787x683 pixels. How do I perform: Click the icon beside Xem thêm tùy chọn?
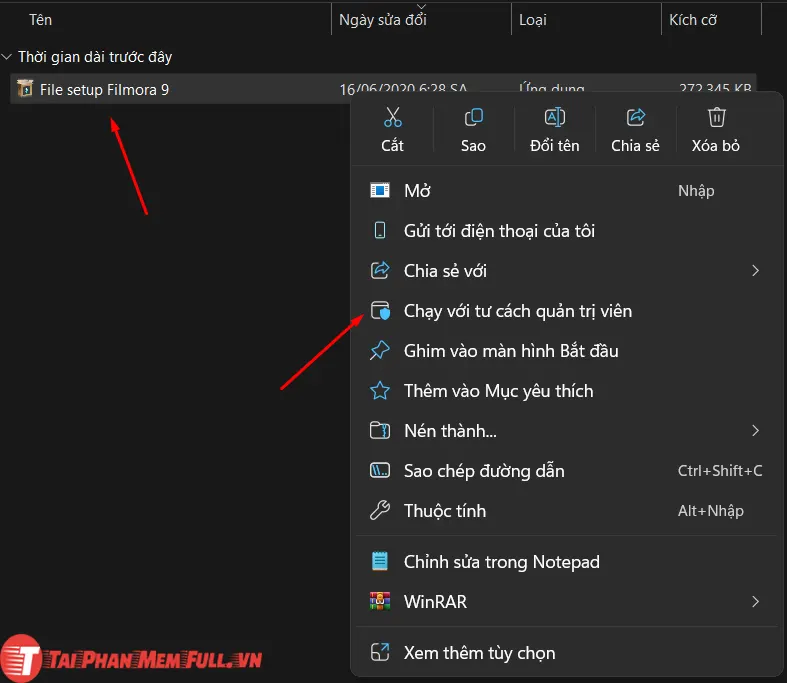380,652
